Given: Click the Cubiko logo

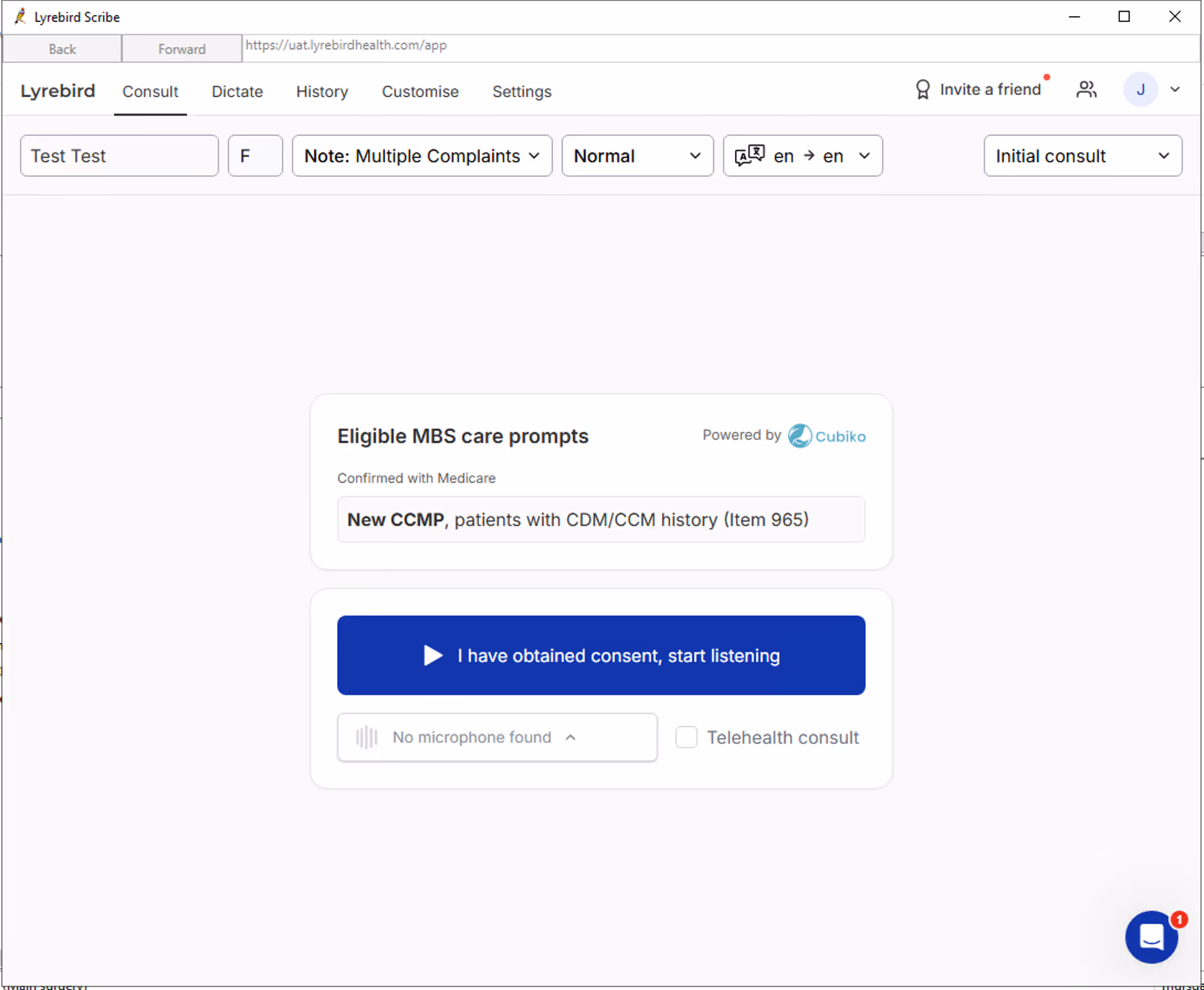Looking at the screenshot, I should coord(826,436).
